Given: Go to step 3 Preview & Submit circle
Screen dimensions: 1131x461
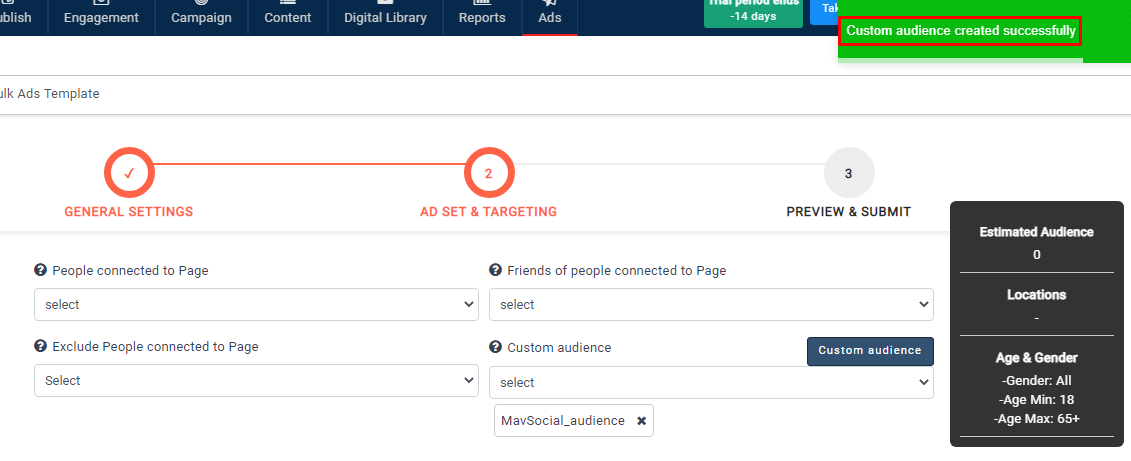Looking at the screenshot, I should tap(848, 173).
